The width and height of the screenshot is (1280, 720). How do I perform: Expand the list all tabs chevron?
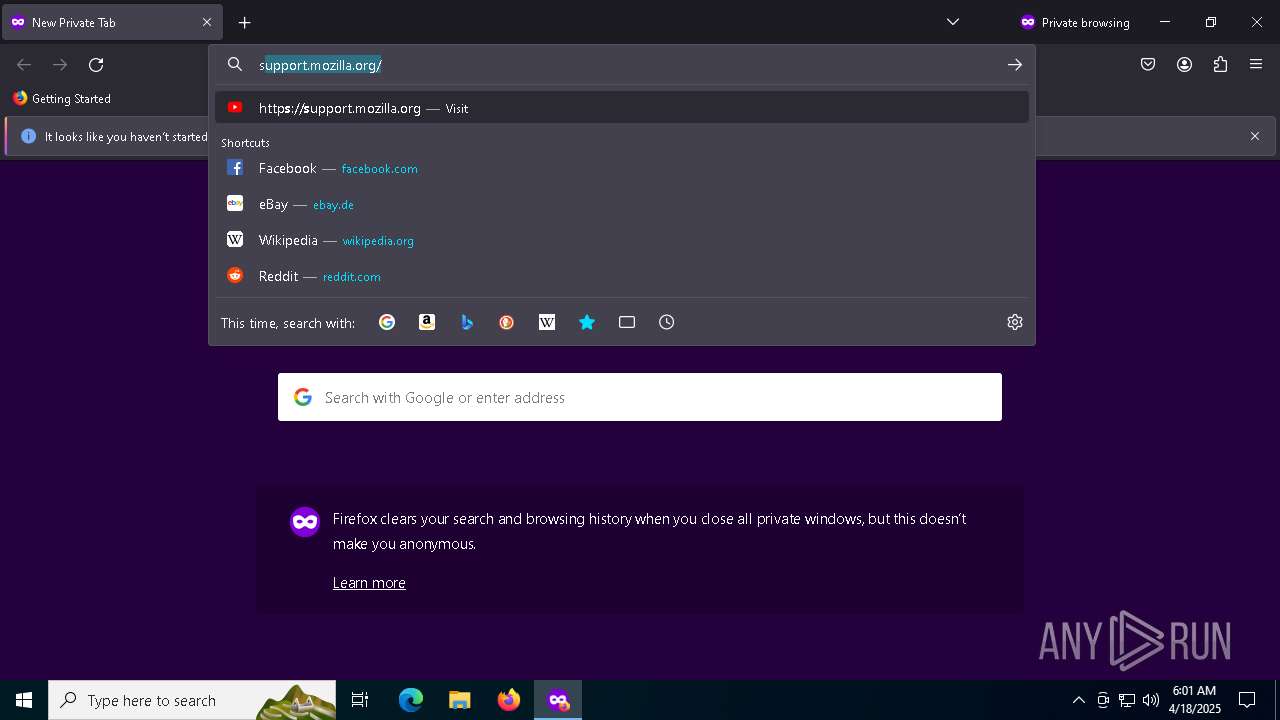click(x=953, y=22)
